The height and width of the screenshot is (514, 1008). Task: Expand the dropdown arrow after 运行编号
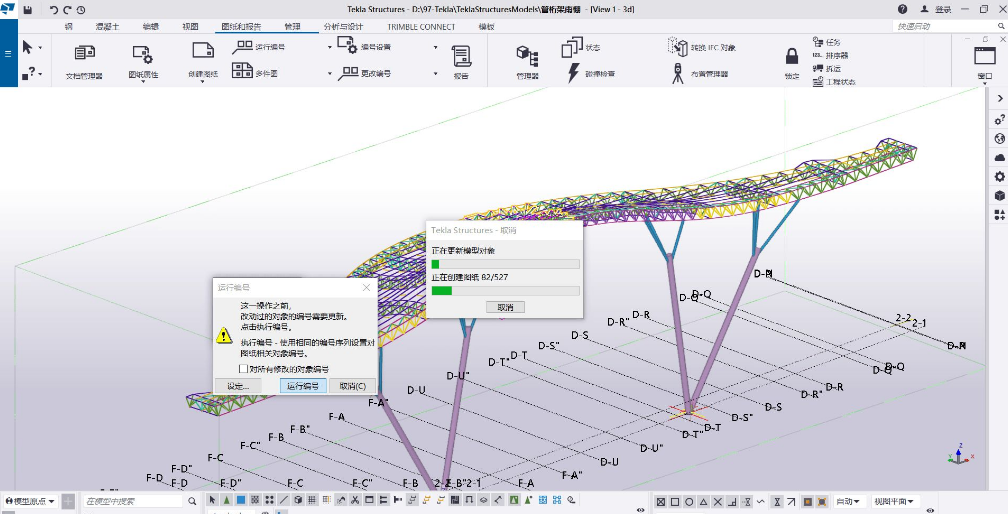[x=330, y=47]
